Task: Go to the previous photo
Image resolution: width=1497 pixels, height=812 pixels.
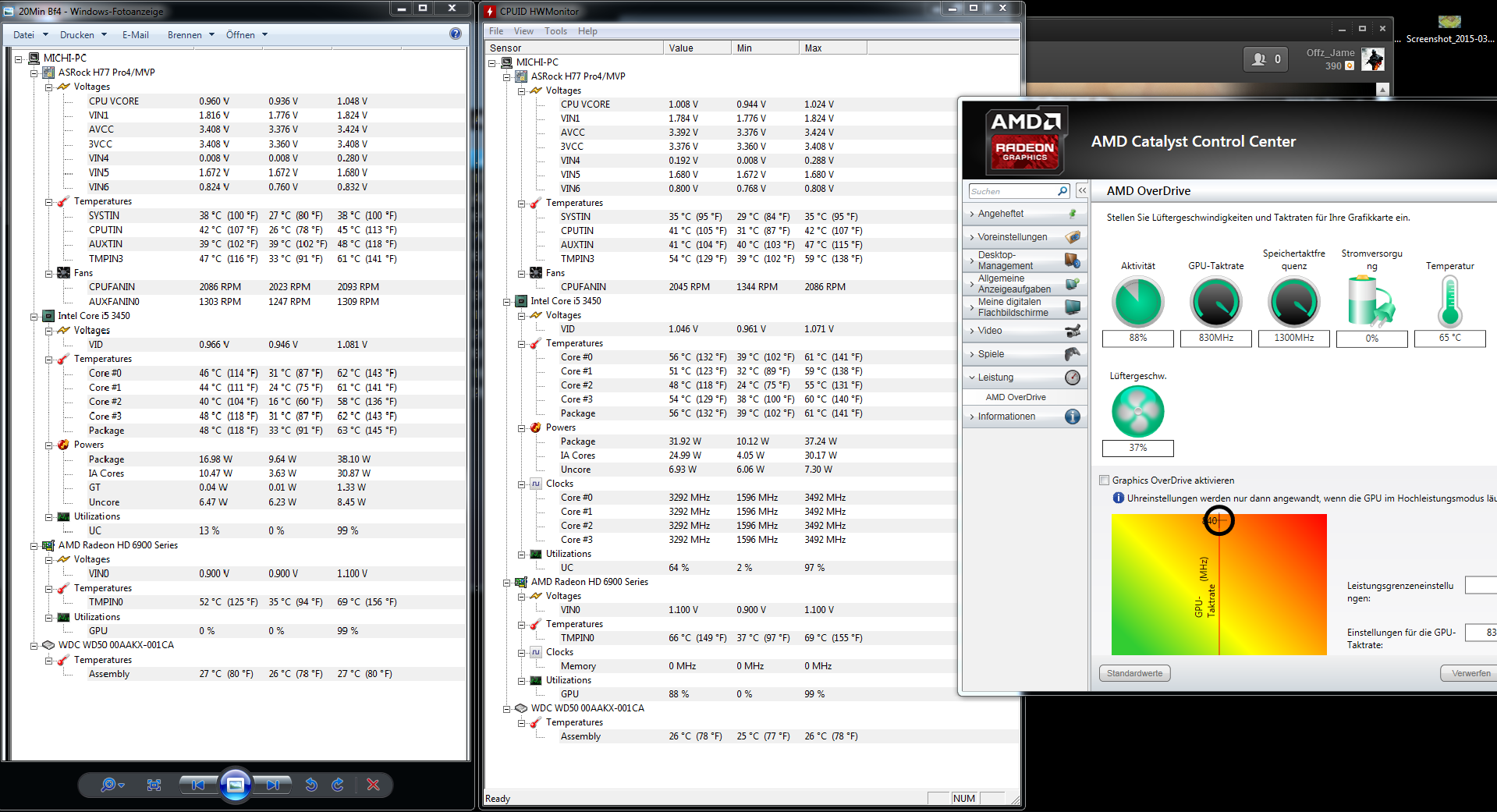Action: tap(197, 785)
